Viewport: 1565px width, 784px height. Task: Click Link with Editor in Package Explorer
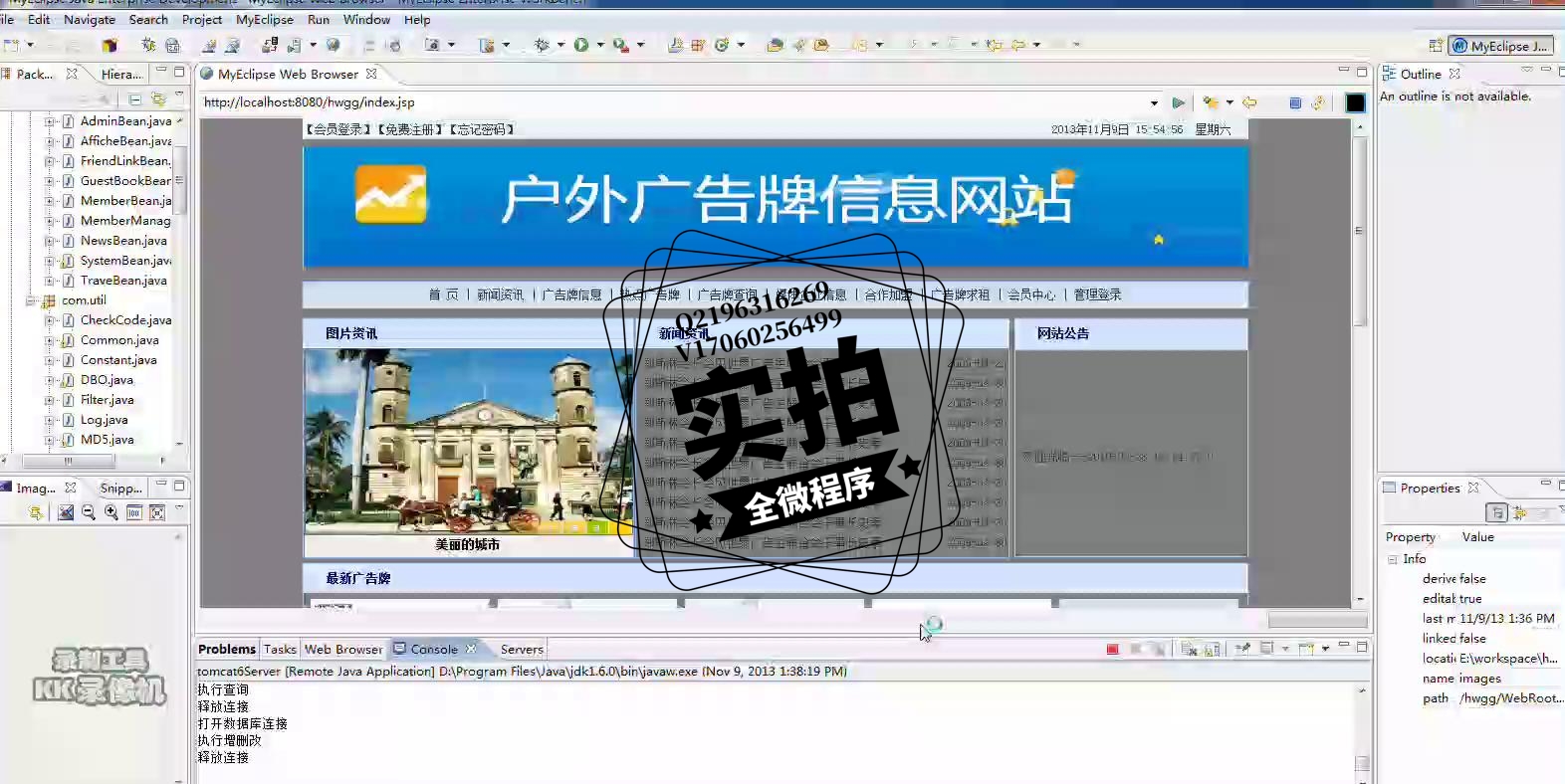tap(158, 98)
